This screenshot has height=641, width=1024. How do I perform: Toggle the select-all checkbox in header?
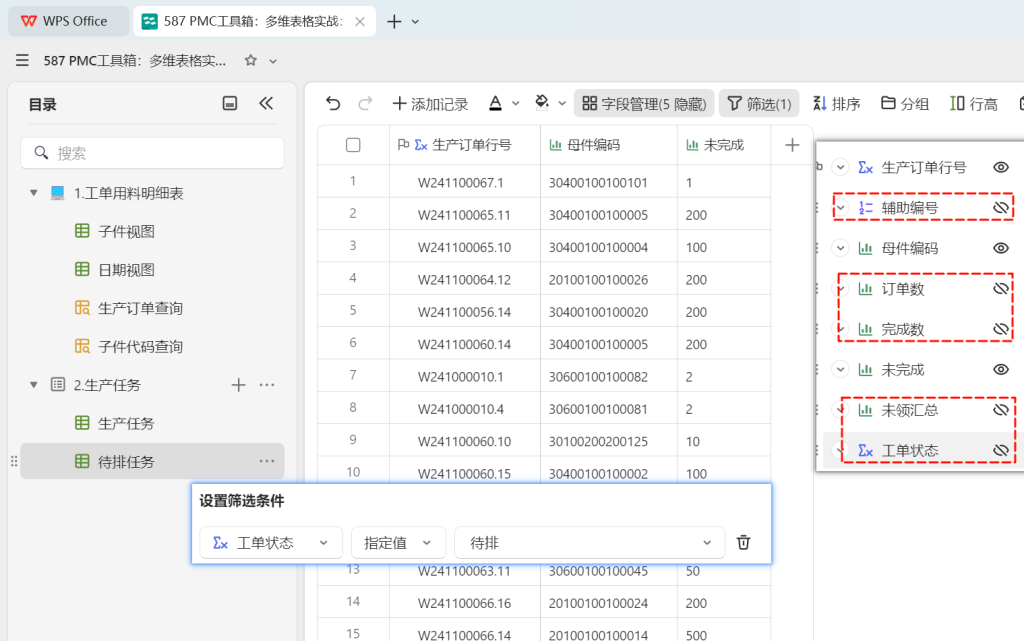[353, 145]
